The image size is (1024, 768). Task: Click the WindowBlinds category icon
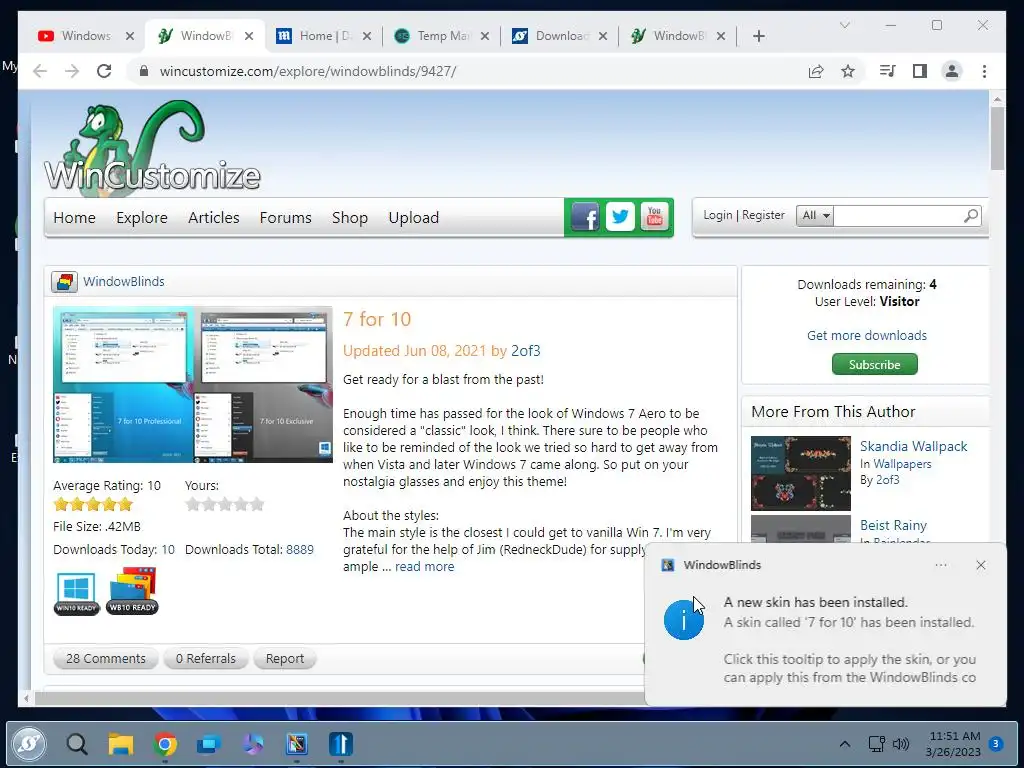[64, 281]
